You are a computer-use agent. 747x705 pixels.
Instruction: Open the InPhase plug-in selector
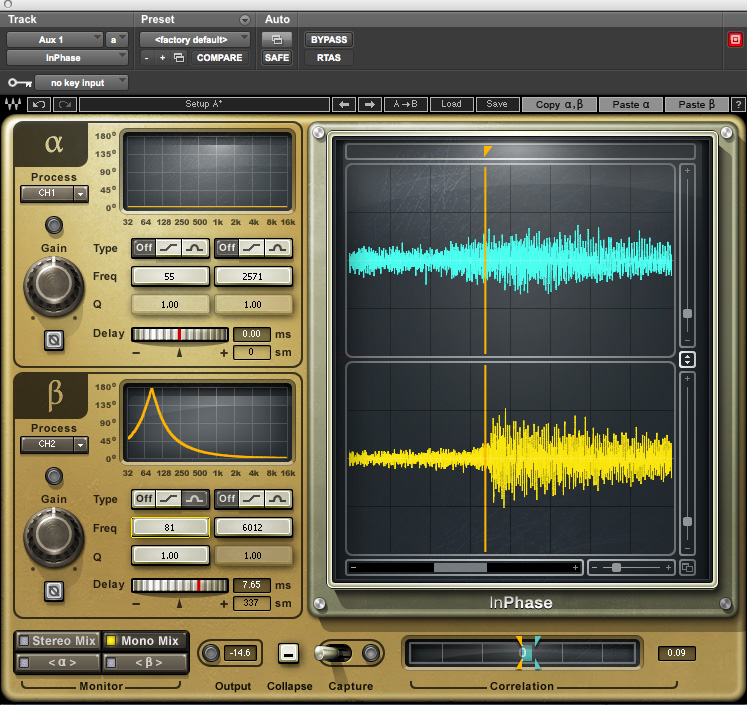click(67, 58)
